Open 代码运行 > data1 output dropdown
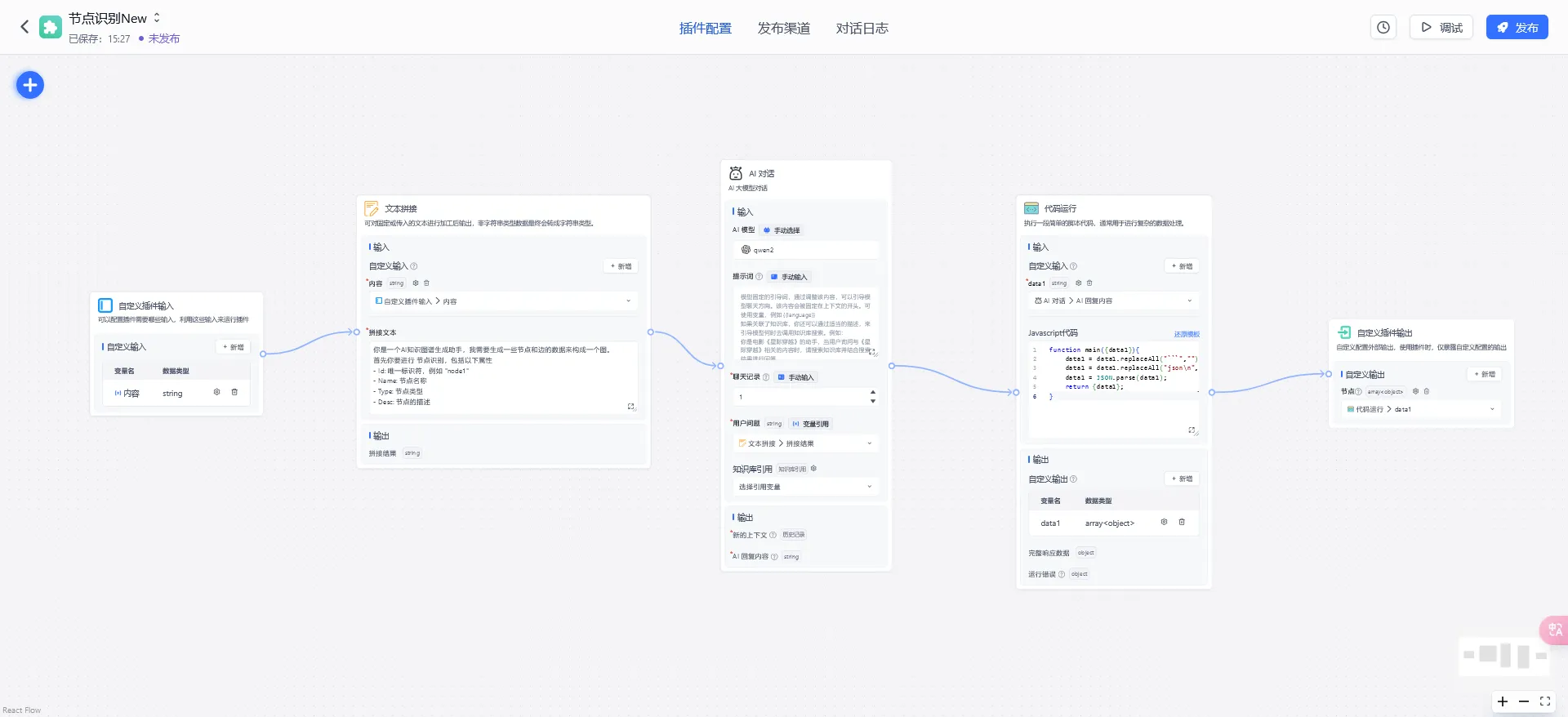Viewport: 1568px width, 717px height. (1422, 409)
